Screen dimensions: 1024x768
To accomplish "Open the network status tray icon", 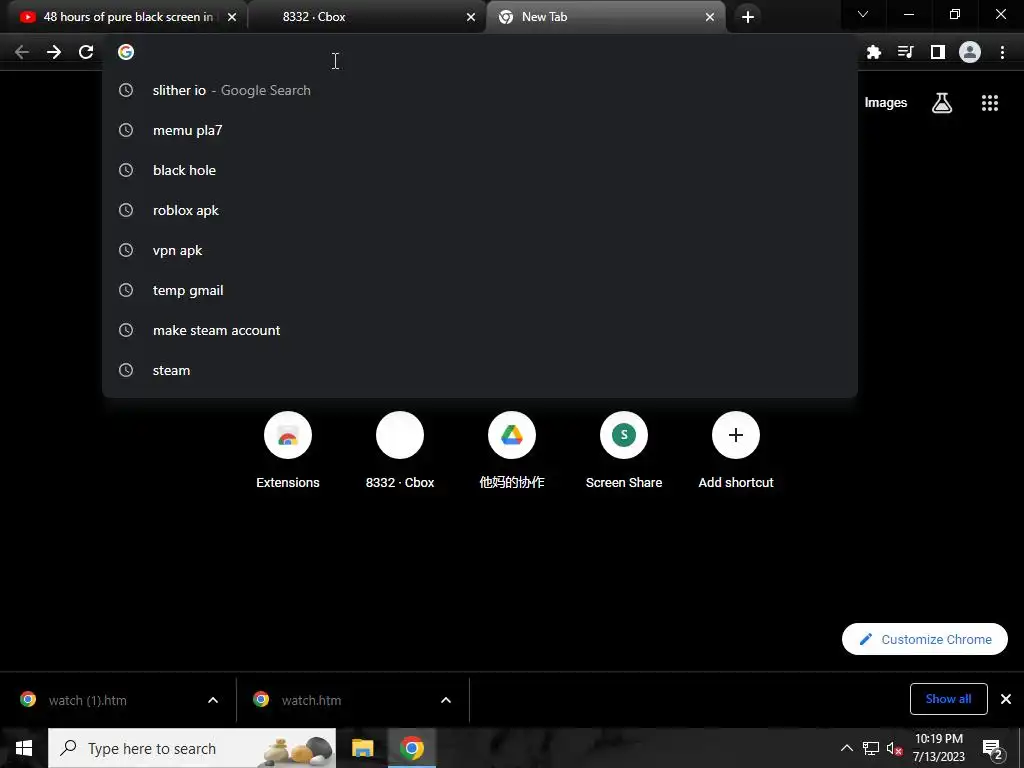I will click(871, 748).
